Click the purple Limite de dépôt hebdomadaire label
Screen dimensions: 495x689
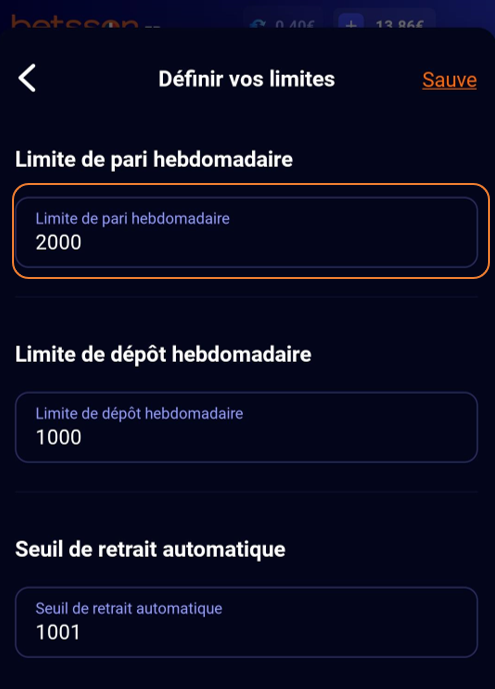139,413
